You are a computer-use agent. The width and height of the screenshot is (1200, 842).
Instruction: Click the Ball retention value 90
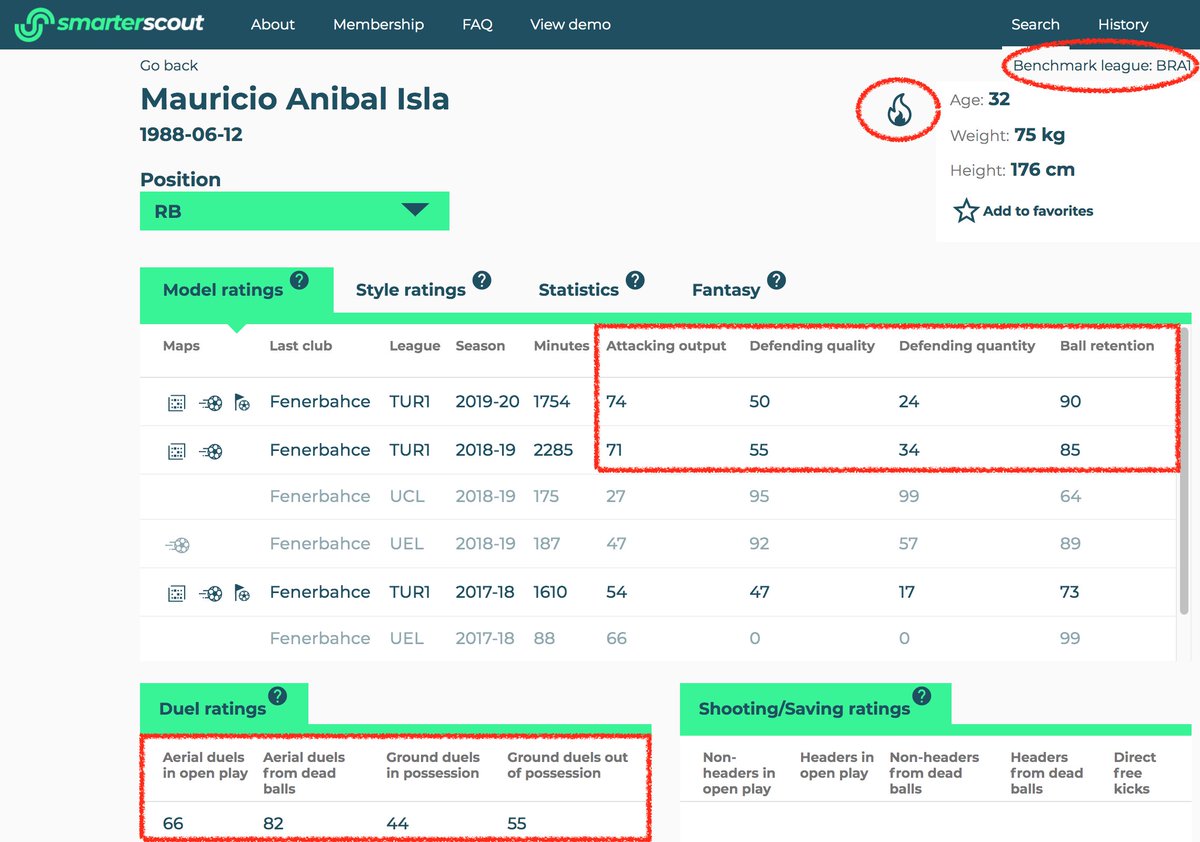1071,402
